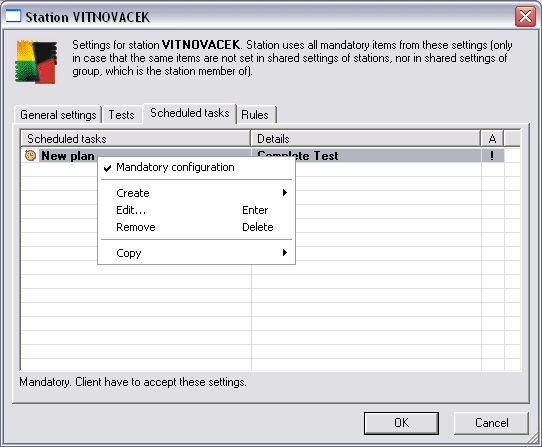Image resolution: width=542 pixels, height=447 pixels.
Task: Sort by Scheduled tasks column header
Action: click(x=136, y=139)
